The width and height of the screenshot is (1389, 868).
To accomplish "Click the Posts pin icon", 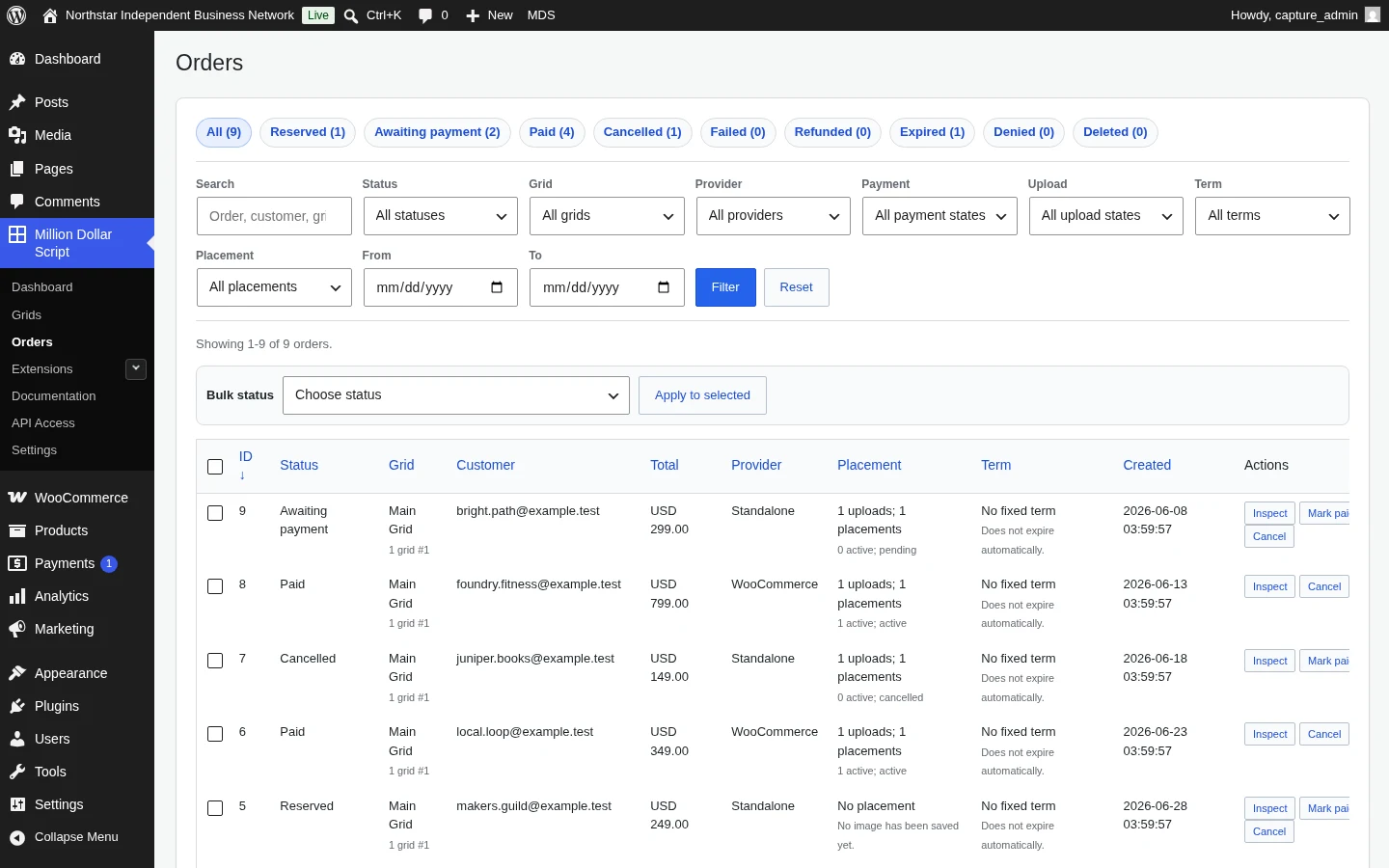I will (x=17, y=102).
